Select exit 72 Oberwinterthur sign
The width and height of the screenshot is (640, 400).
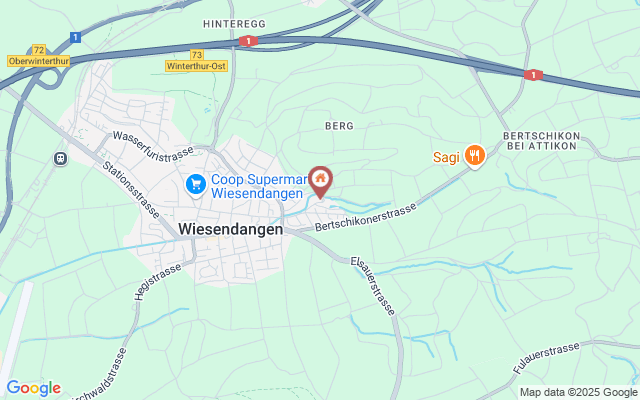pyautogui.click(x=39, y=56)
